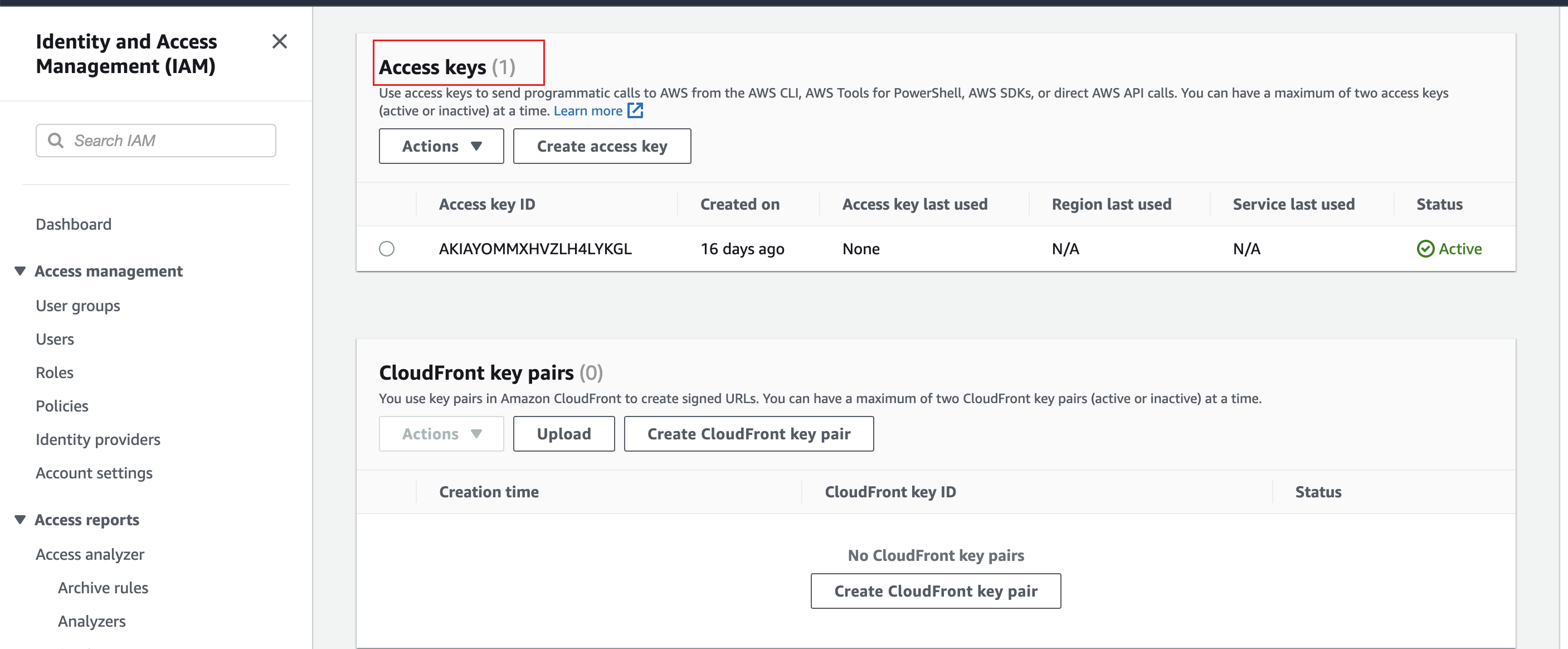Click the Access management expand arrow
This screenshot has width=1568, height=649.
coord(18,270)
